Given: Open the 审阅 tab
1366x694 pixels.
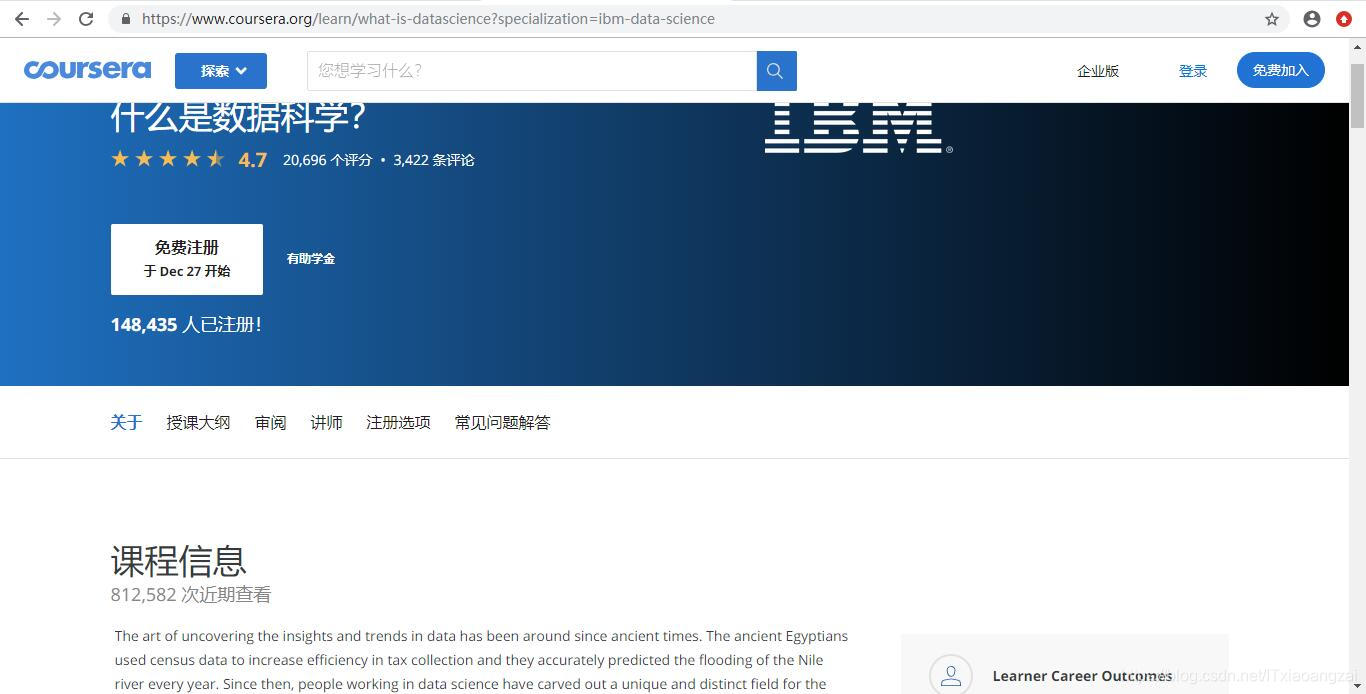Looking at the screenshot, I should pos(270,423).
